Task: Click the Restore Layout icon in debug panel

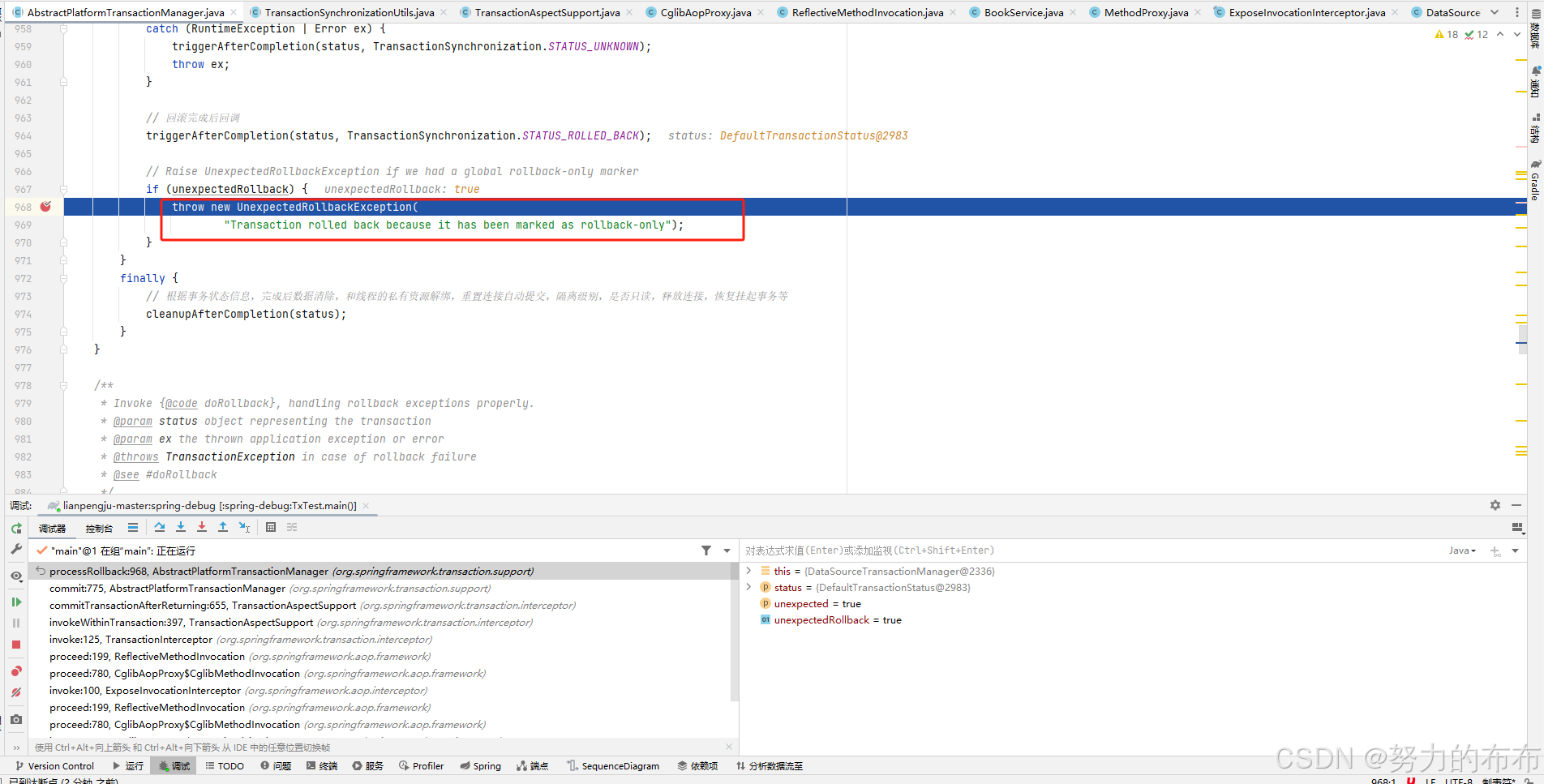Action: (x=1517, y=528)
